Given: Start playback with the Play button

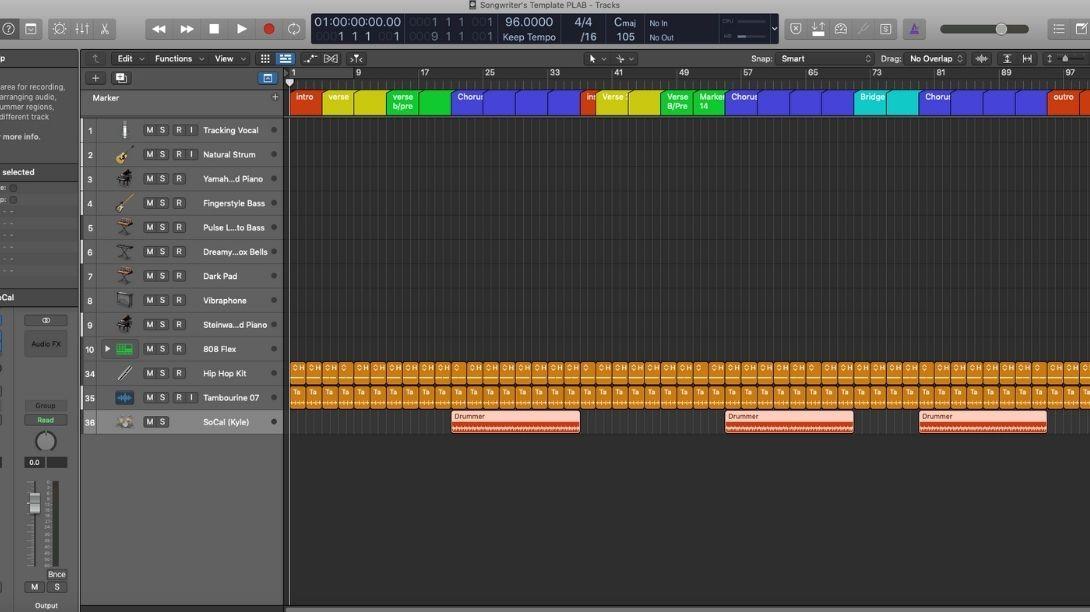Looking at the screenshot, I should 241,29.
